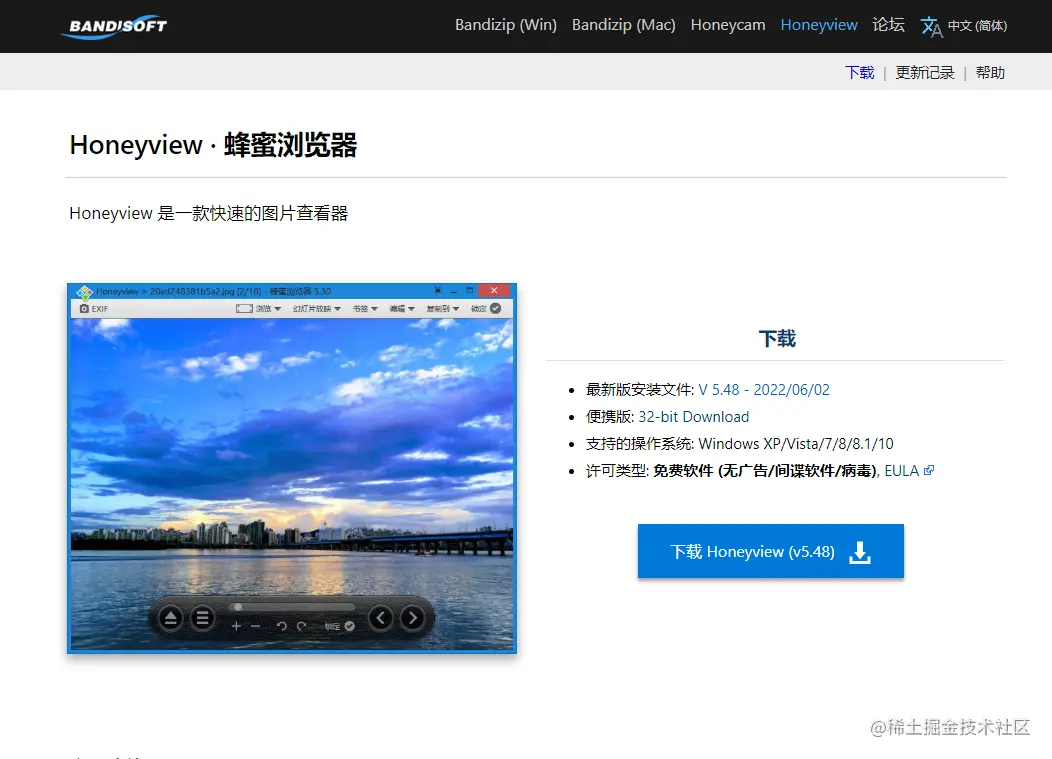Open the 帮助 help tab
1052x759 pixels.
point(990,72)
